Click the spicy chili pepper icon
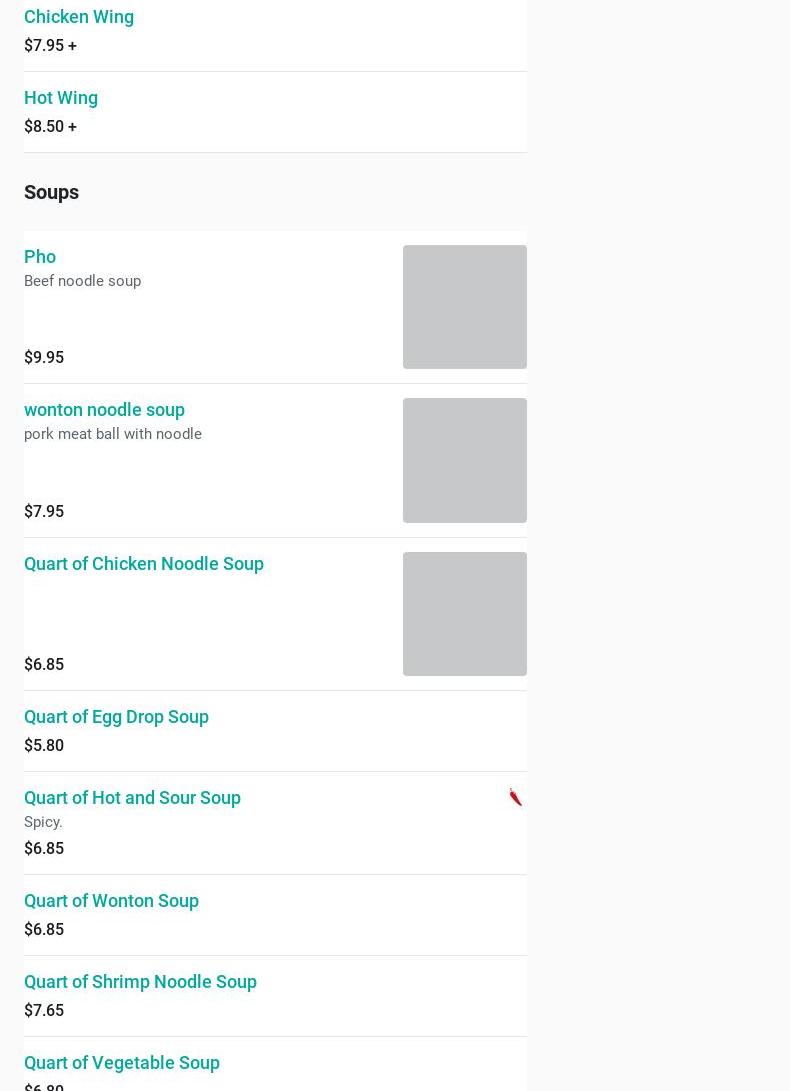 pos(515,797)
